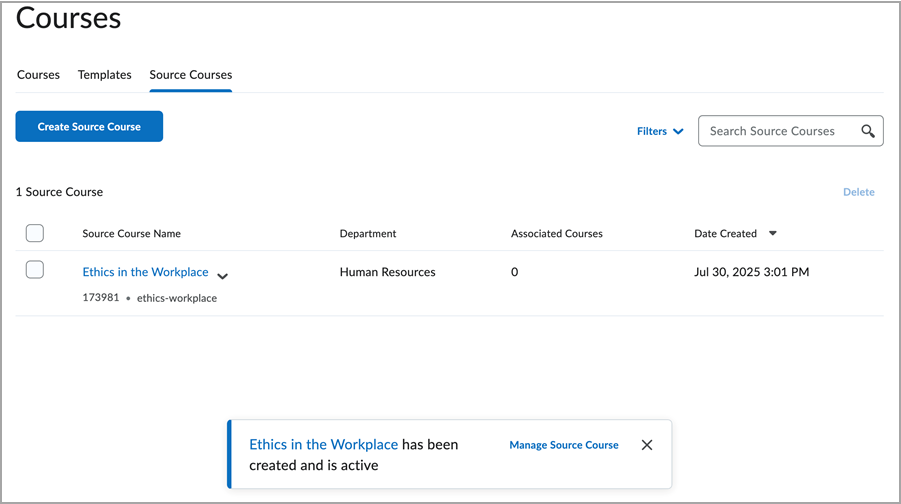Switch to the Courses tab
This screenshot has height=504, width=901.
(x=38, y=75)
